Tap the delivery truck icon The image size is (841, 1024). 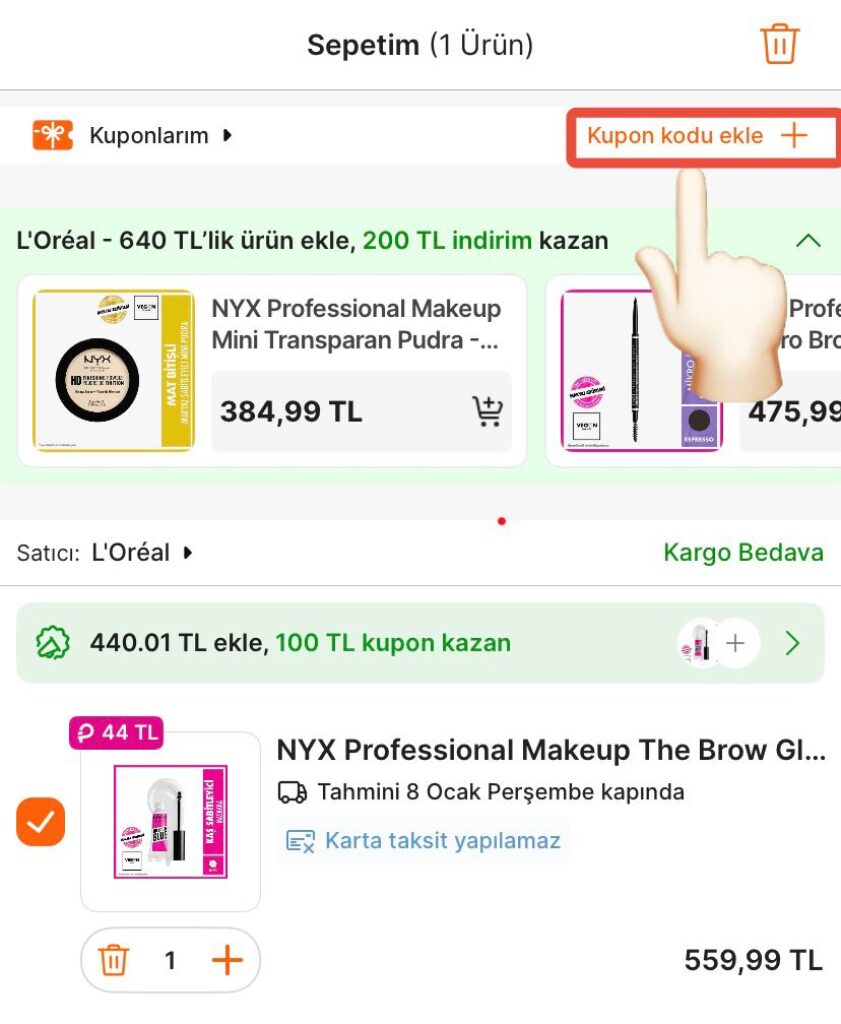(x=292, y=793)
